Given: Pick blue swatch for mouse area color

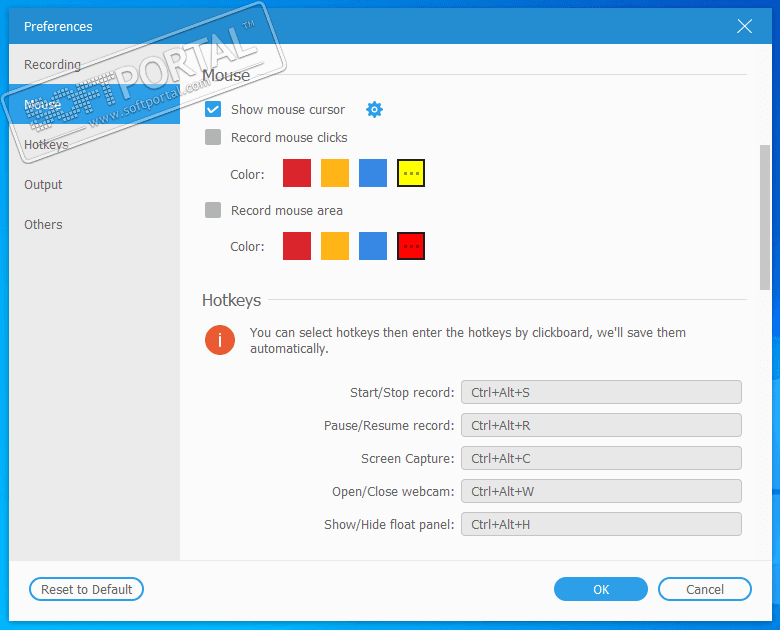Looking at the screenshot, I should 373,246.
